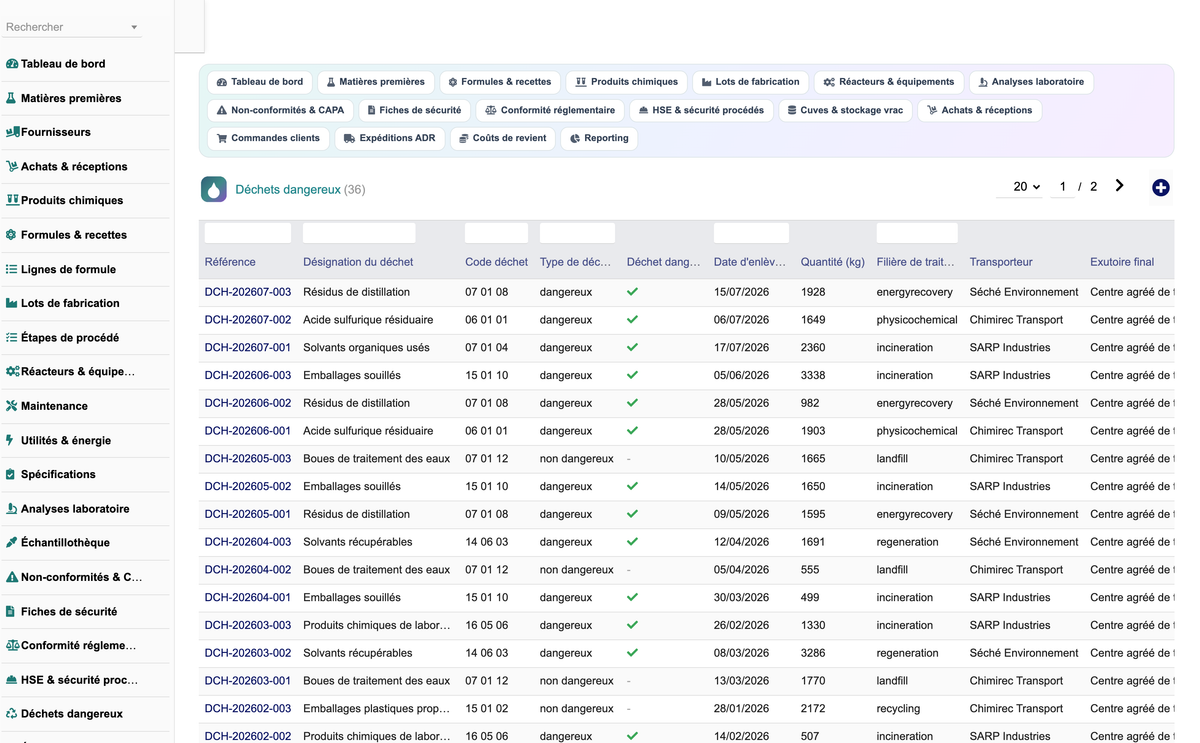Click the Spécifications clipboard icon
The image size is (1200, 743).
(x=11, y=474)
